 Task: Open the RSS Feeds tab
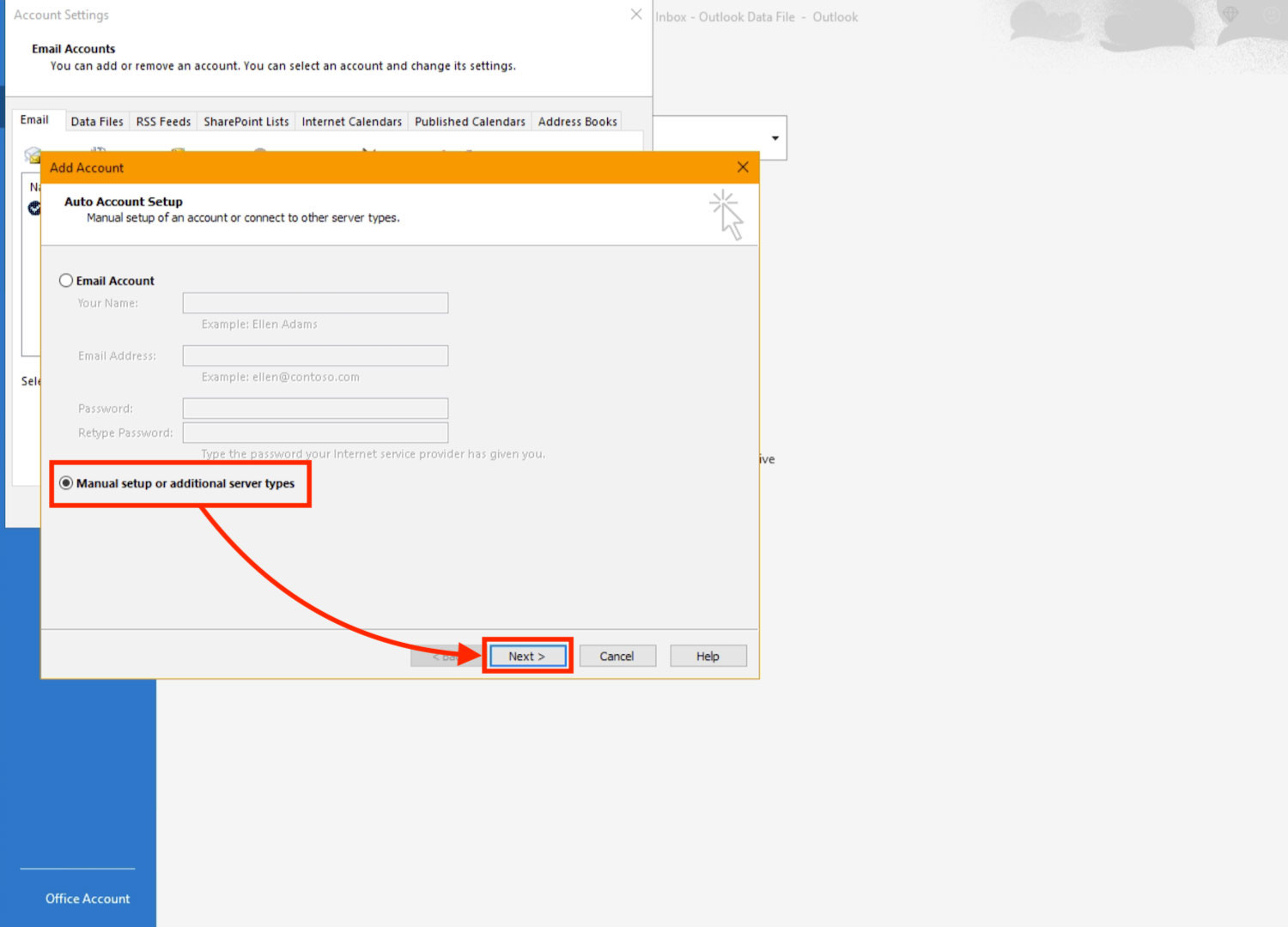click(163, 122)
